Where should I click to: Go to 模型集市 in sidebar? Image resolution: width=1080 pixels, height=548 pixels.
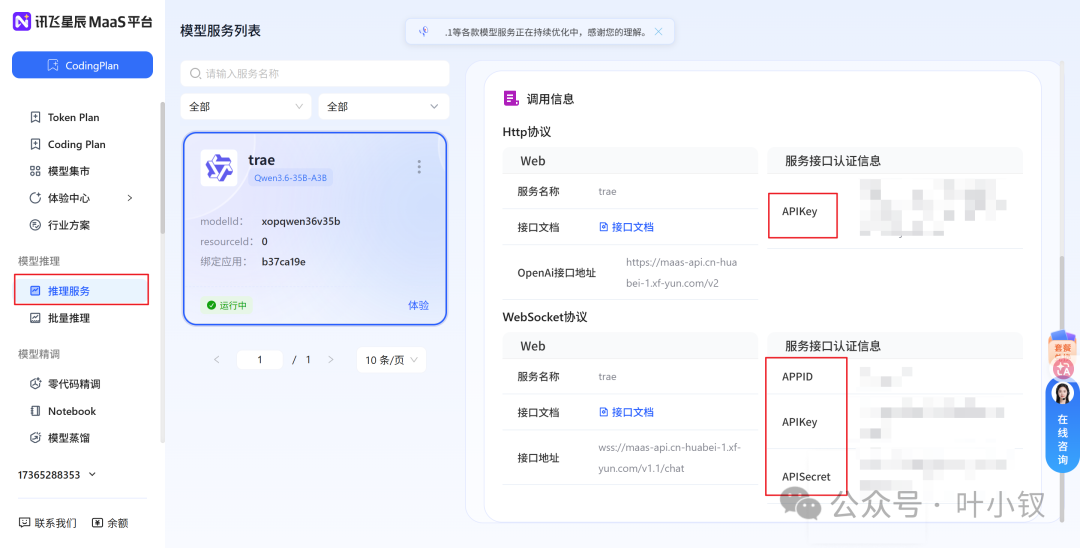(x=69, y=171)
